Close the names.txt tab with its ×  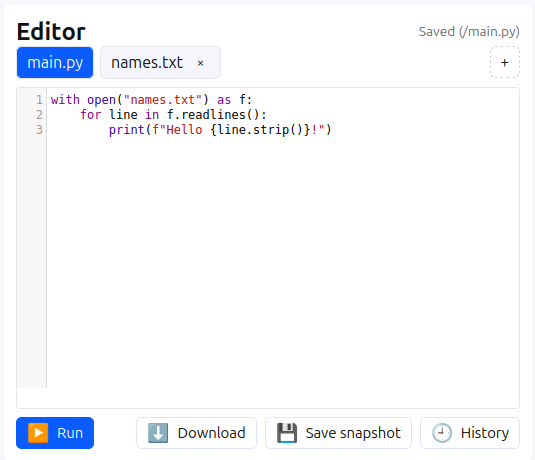pos(201,63)
